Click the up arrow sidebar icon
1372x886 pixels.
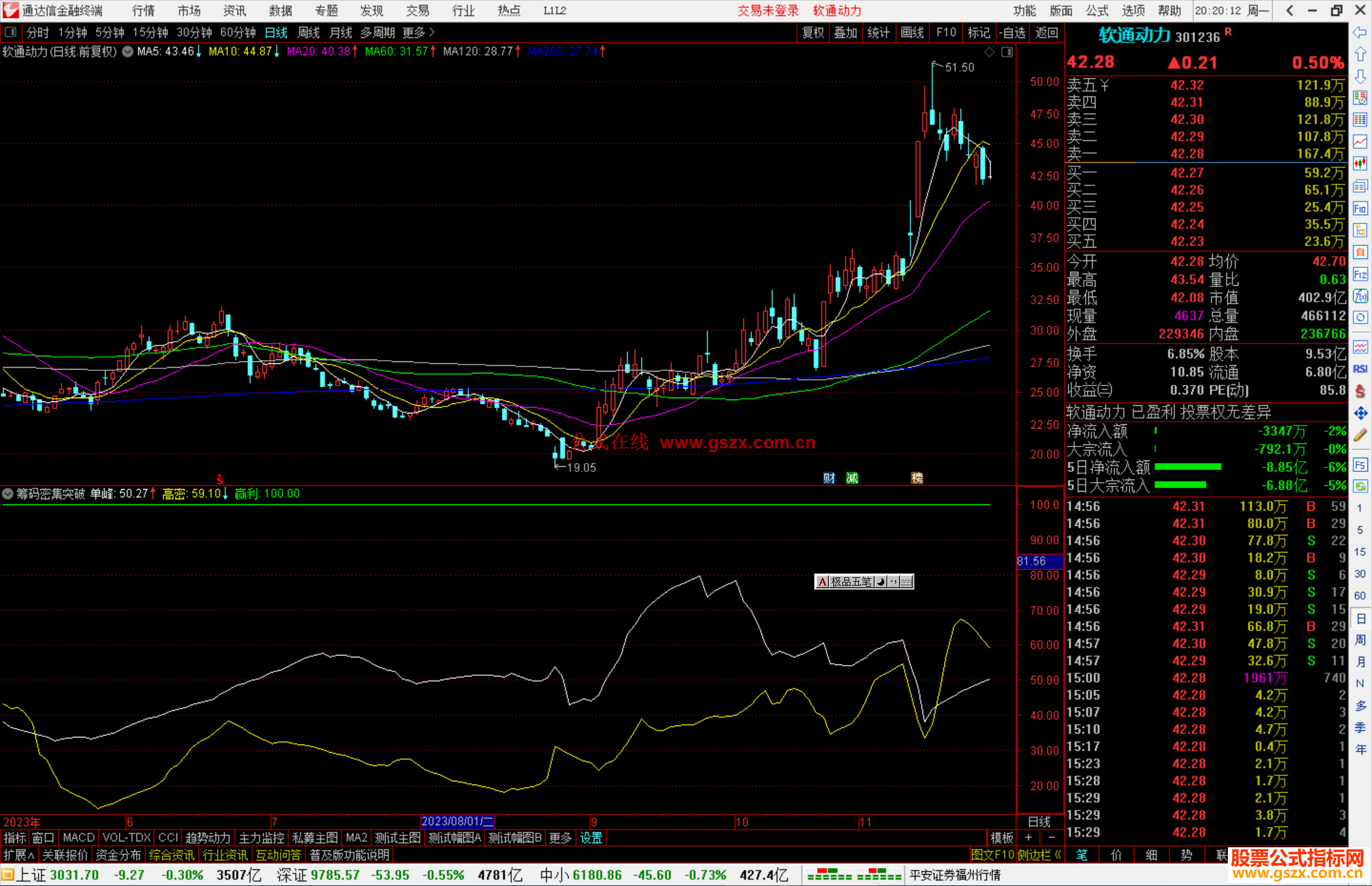pyautogui.click(x=1360, y=55)
